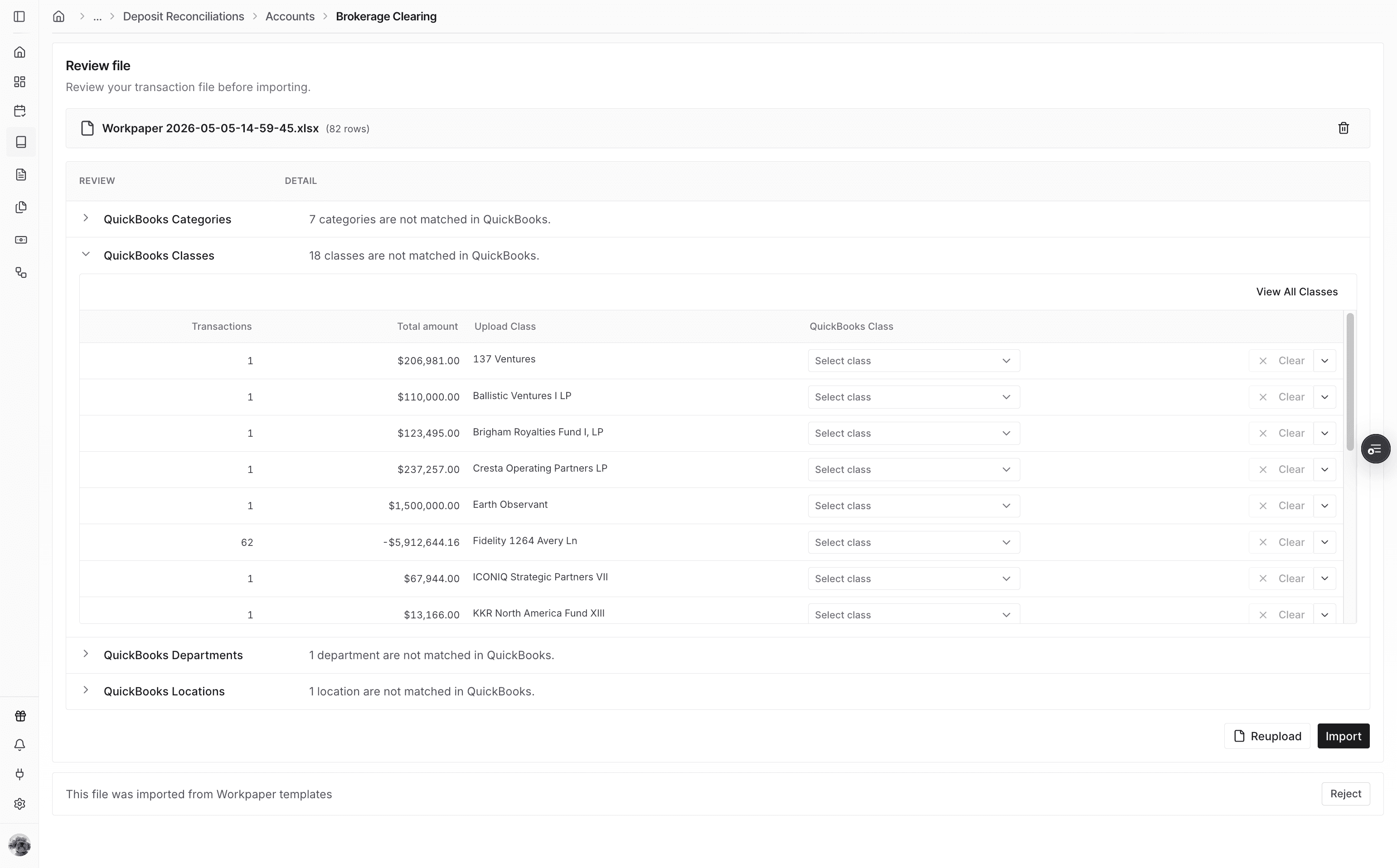
Task: Clear the 137 Ventures class selection
Action: pos(1281,361)
